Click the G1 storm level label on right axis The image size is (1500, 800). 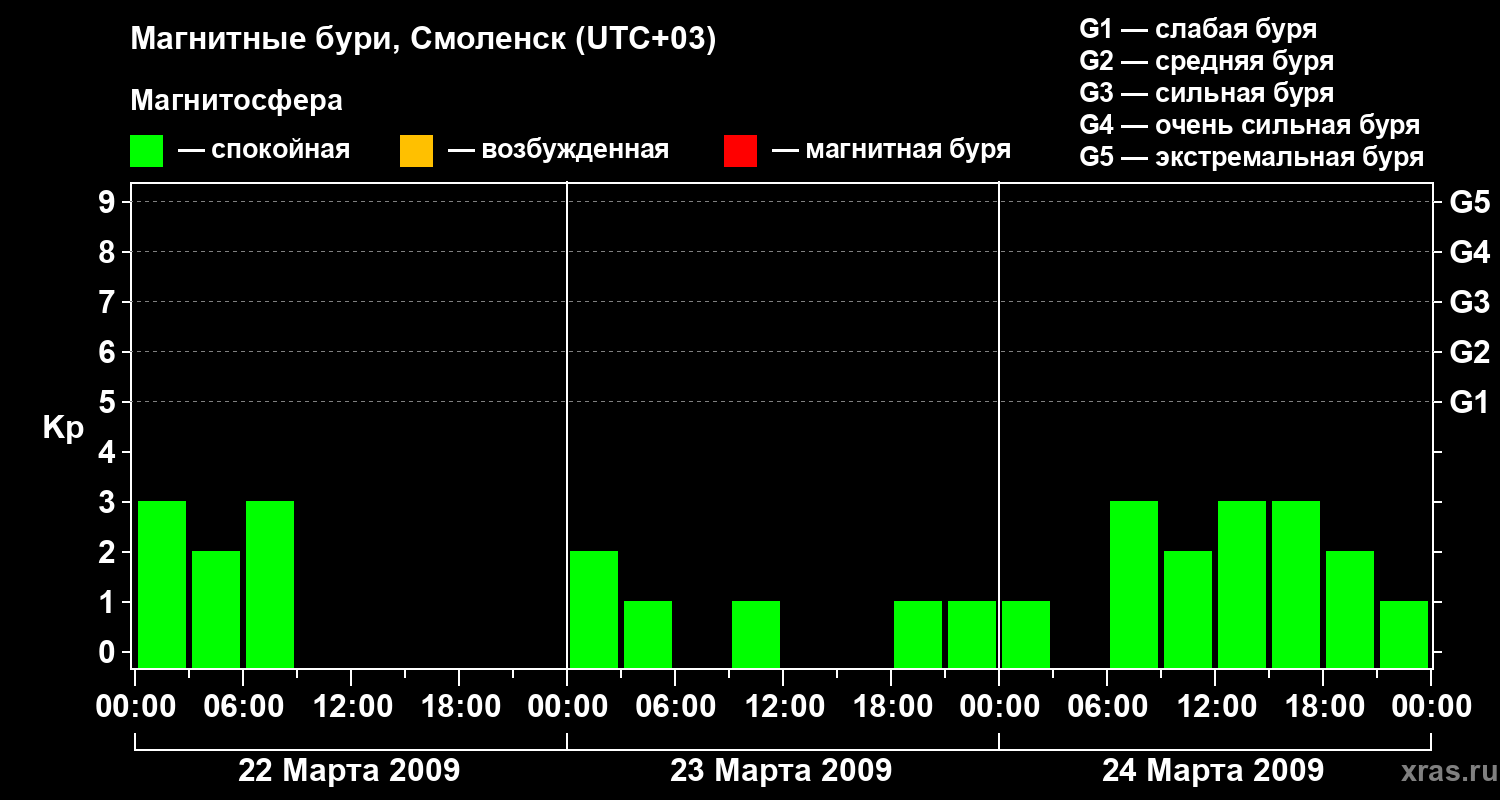(1469, 403)
